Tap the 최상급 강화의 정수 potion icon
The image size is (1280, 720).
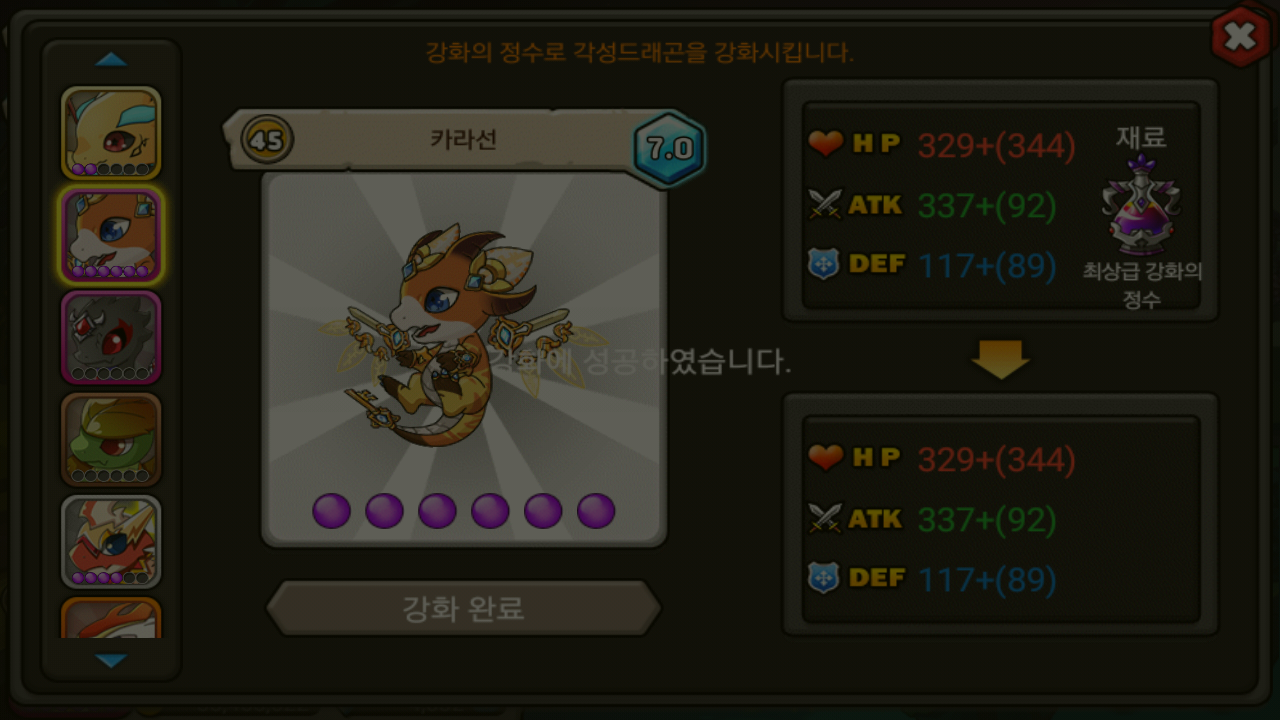point(1141,206)
